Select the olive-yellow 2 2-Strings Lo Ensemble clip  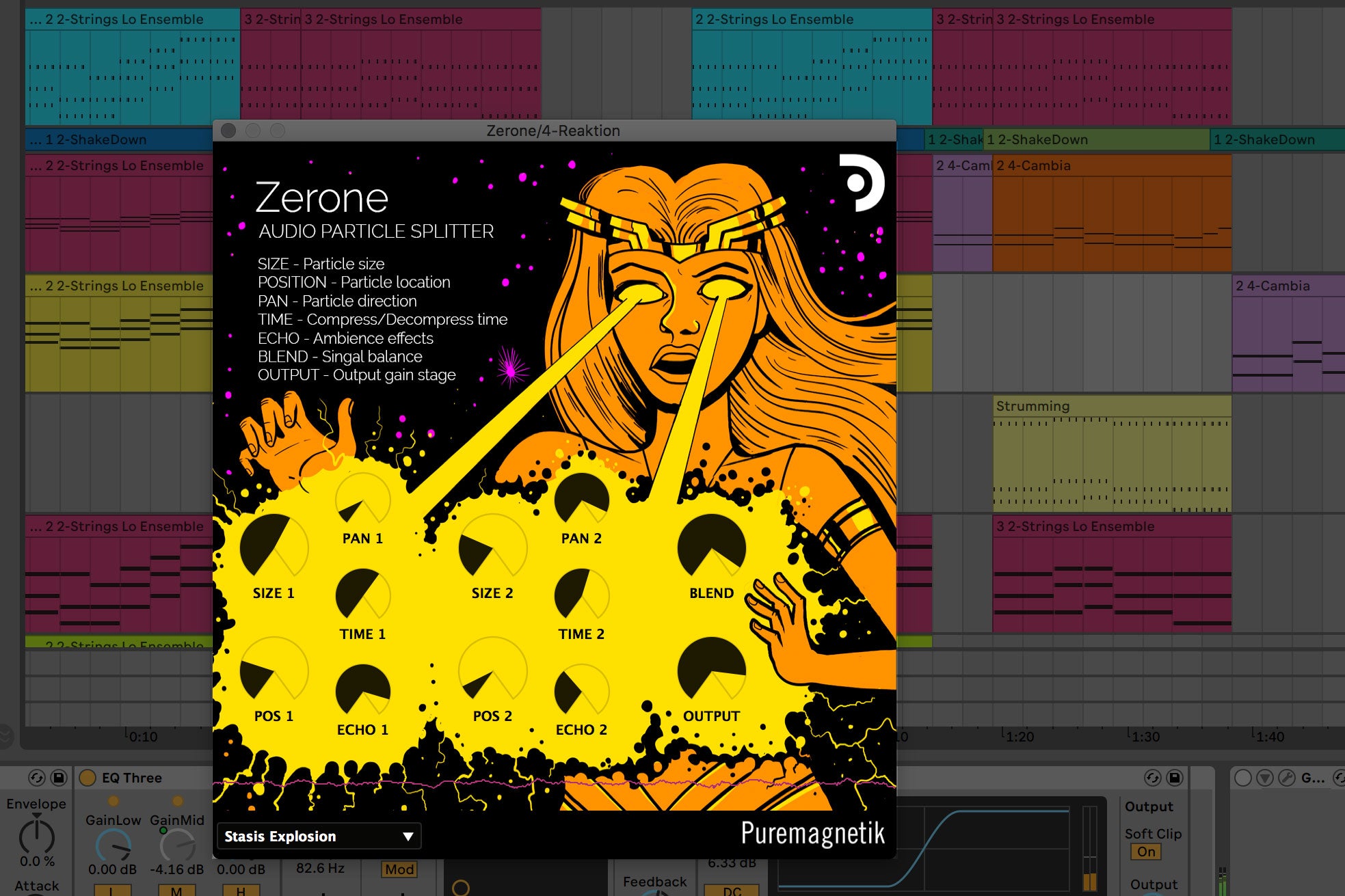coord(119,334)
